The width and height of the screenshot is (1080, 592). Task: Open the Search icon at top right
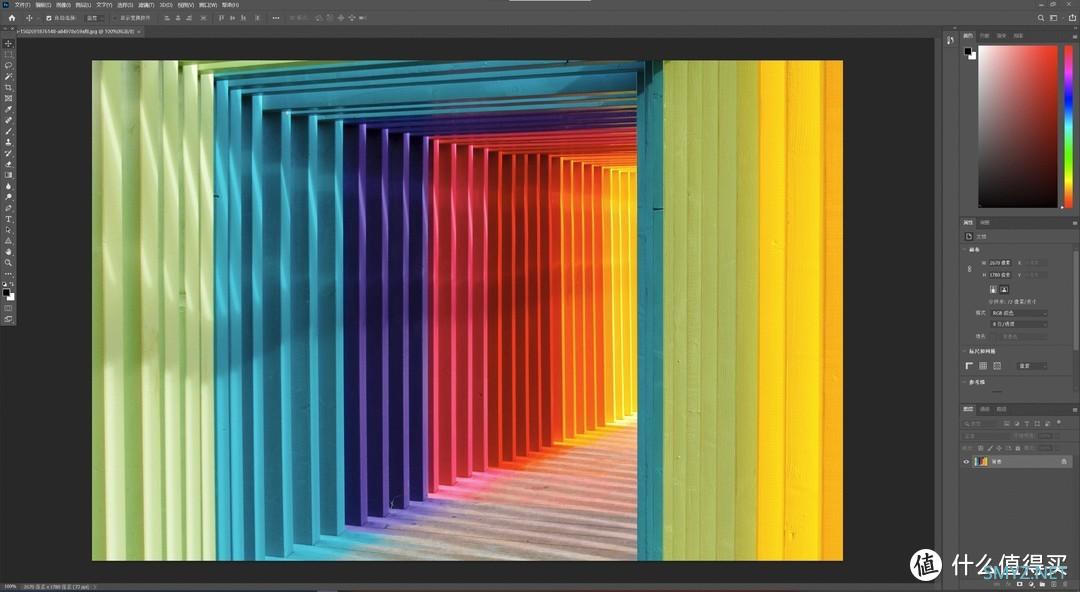coord(1041,18)
